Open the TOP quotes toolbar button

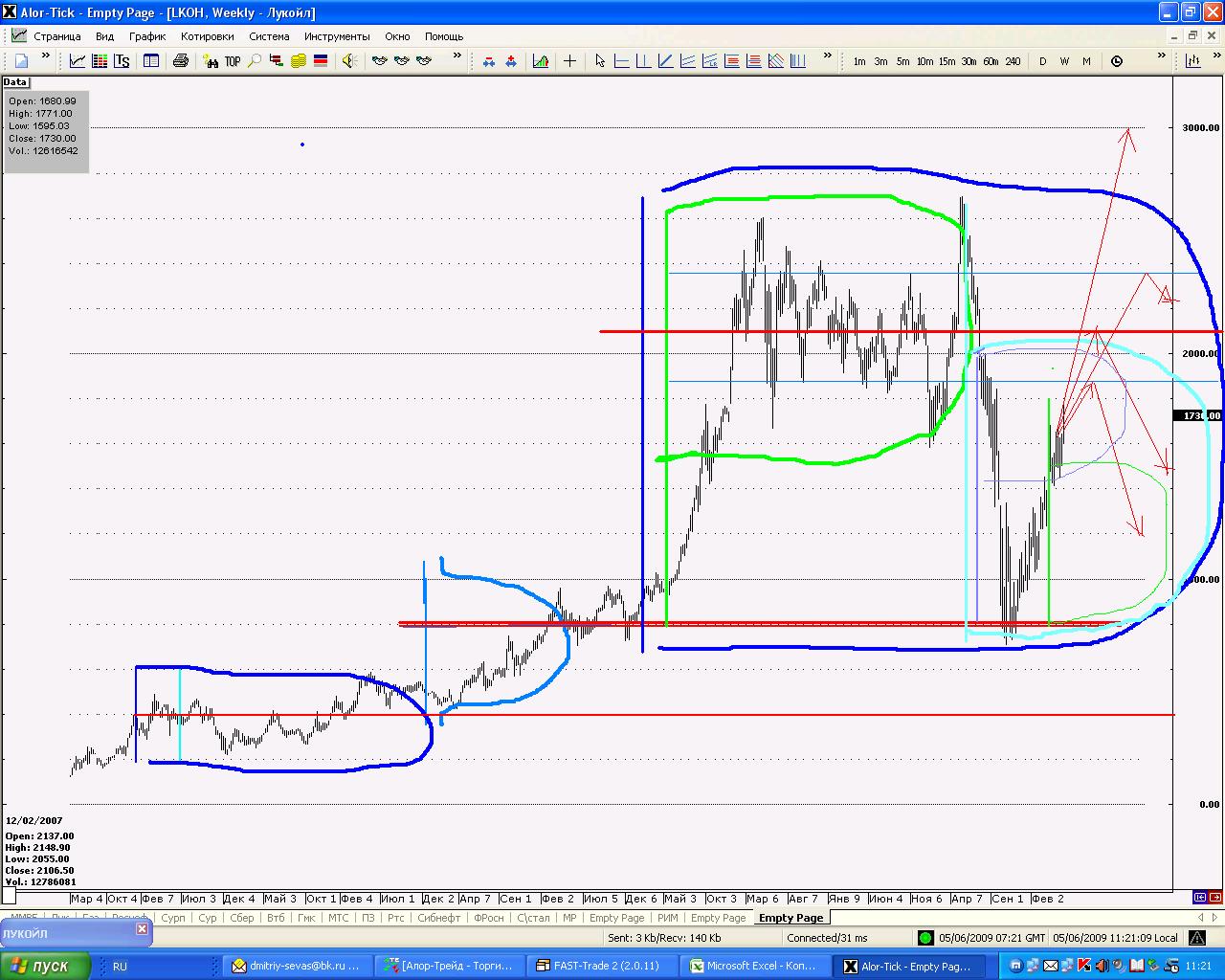coord(233,61)
